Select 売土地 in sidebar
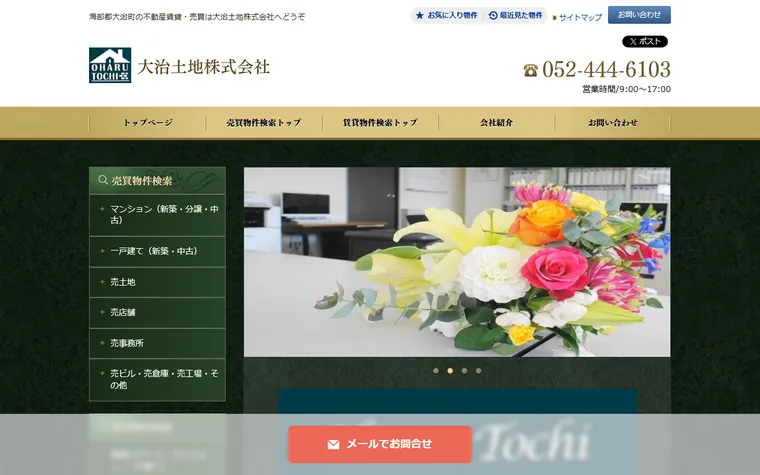Screen dimensions: 760x475 pyautogui.click(x=158, y=282)
